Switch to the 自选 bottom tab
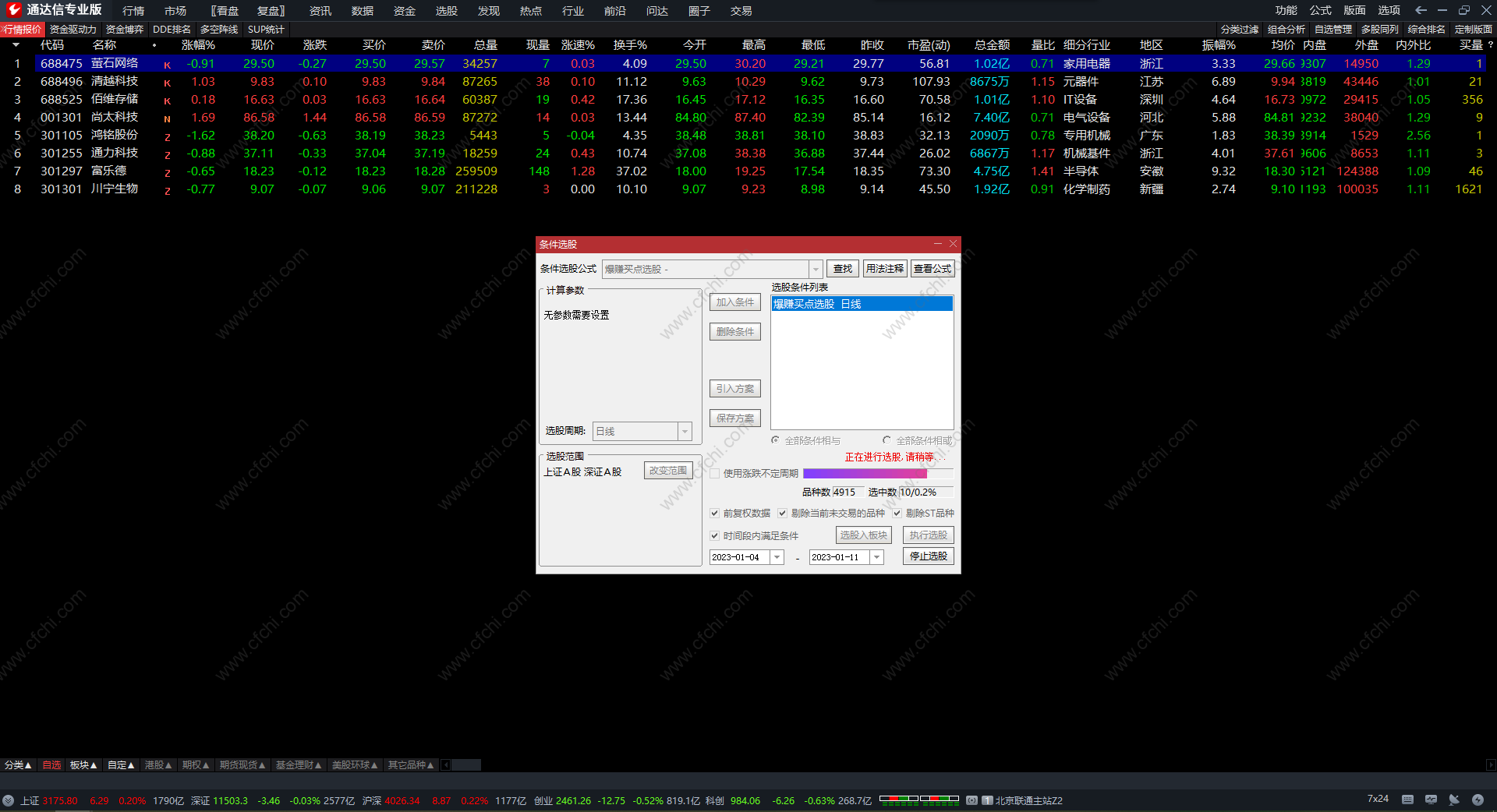The height and width of the screenshot is (812, 1497). 51,765
